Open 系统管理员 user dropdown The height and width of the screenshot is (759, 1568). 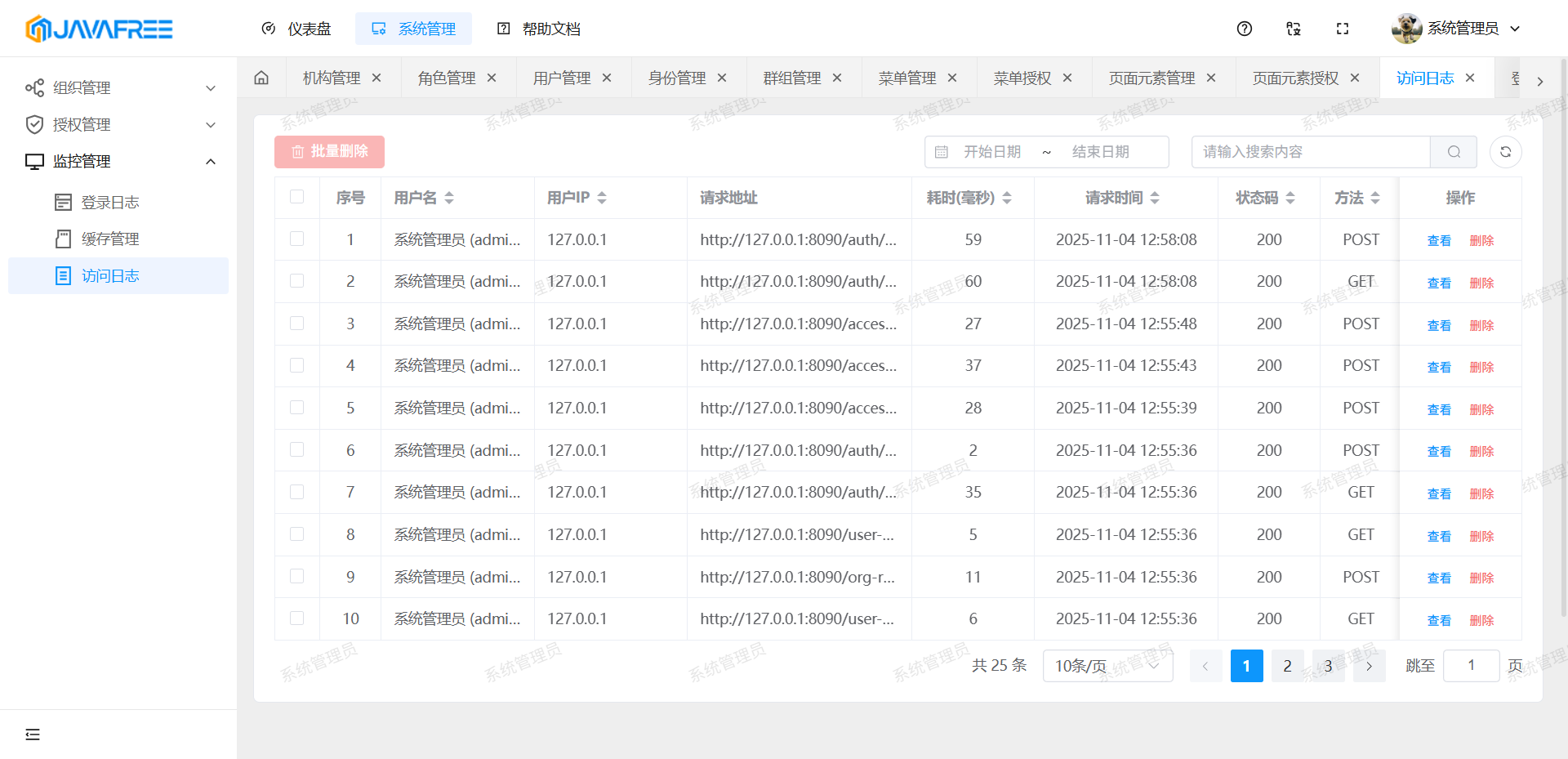coord(1456,29)
